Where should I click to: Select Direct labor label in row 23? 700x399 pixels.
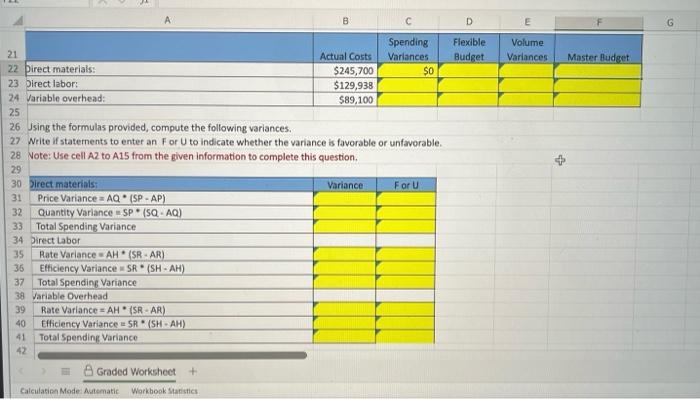point(52,83)
